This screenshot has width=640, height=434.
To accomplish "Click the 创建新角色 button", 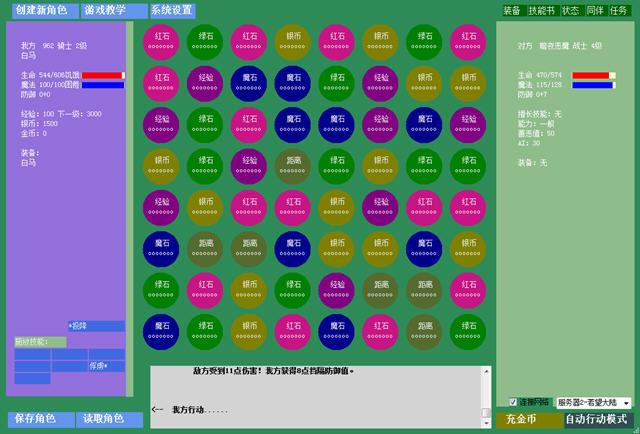I will [41, 10].
